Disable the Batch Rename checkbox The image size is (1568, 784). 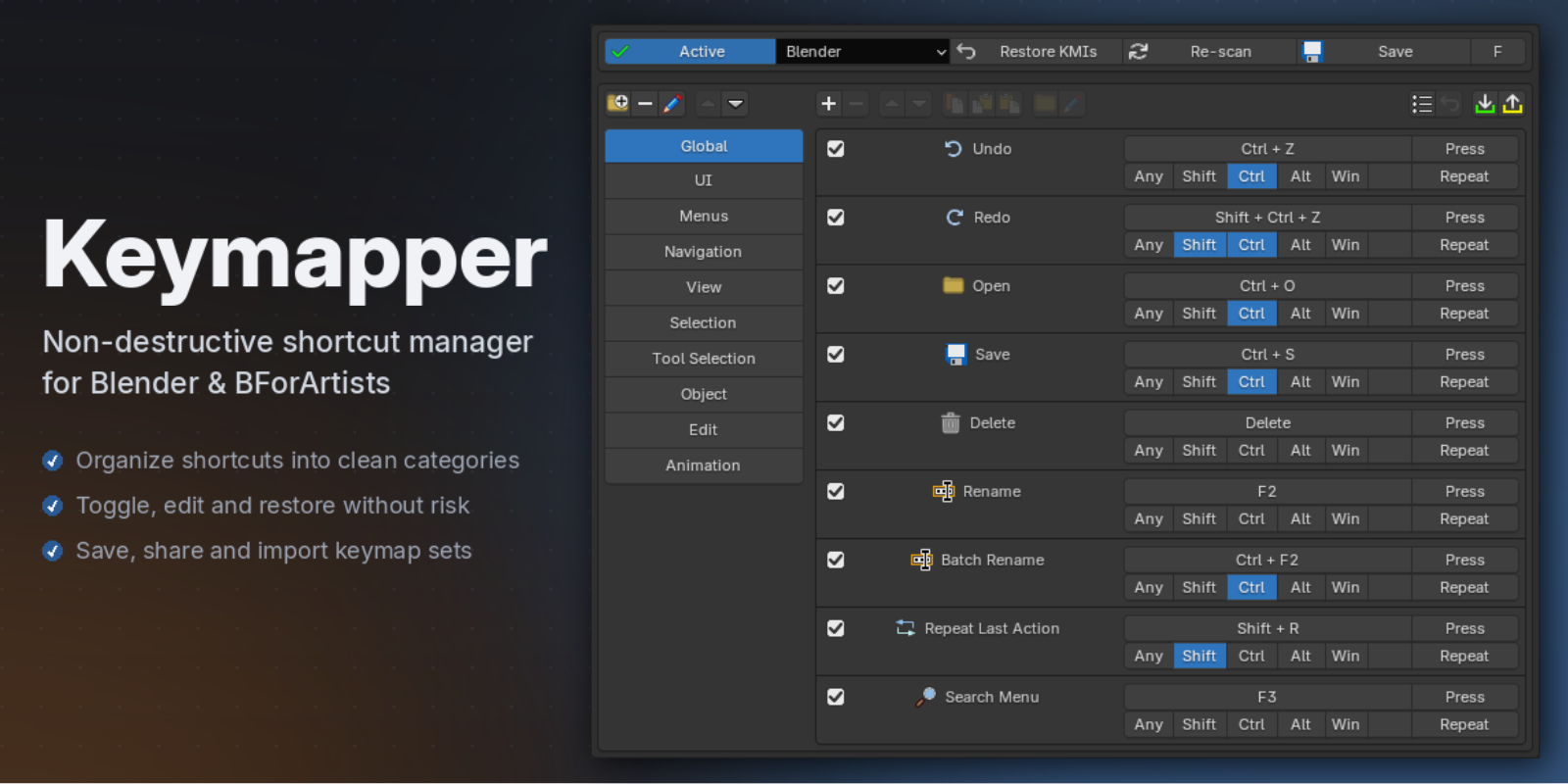[x=836, y=561]
